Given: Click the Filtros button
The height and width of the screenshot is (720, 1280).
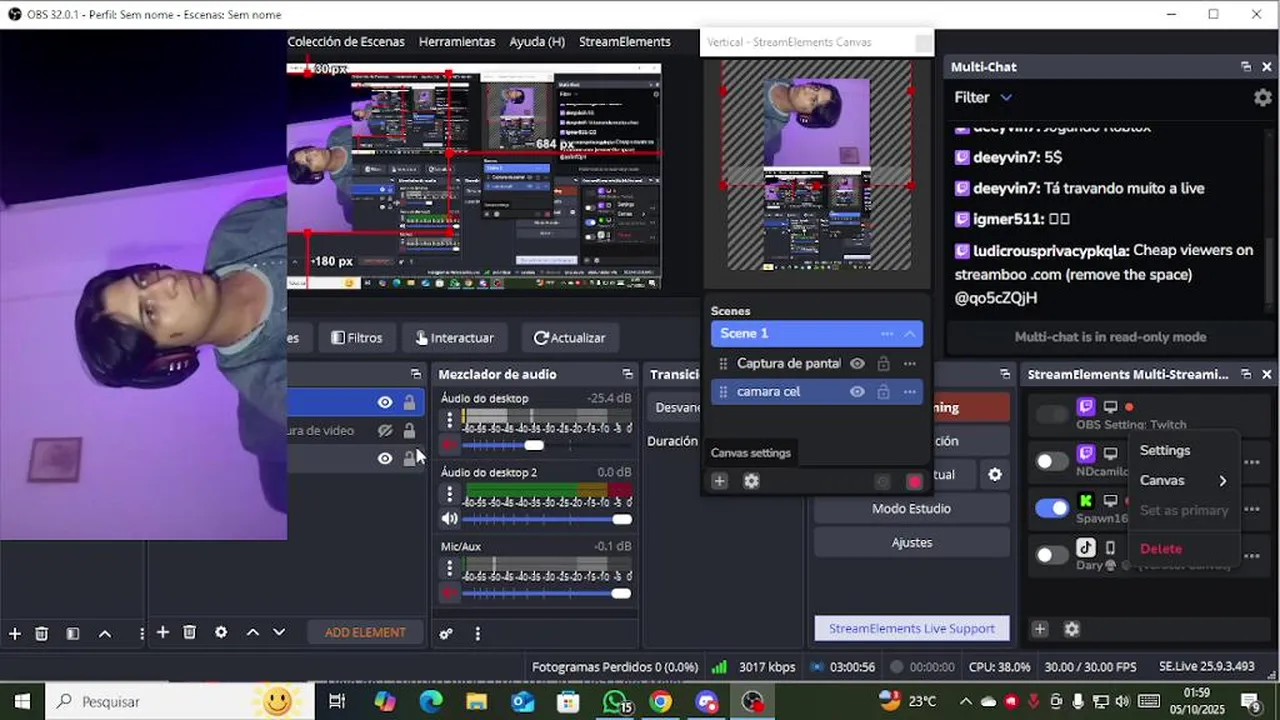Looking at the screenshot, I should [357, 338].
